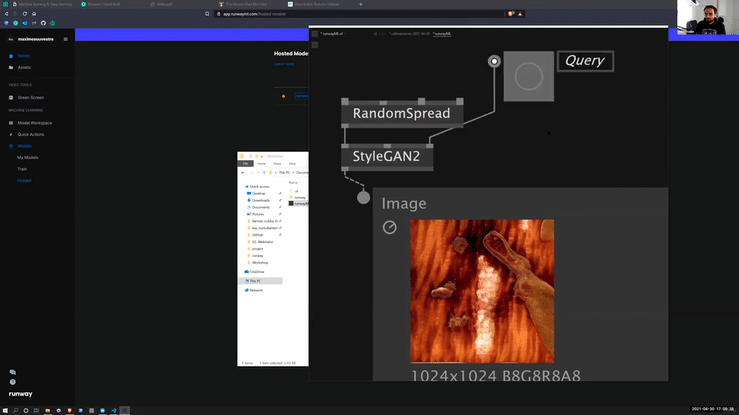Click the back arrow in File Explorer
The height and width of the screenshot is (415, 739).
[x=243, y=172]
